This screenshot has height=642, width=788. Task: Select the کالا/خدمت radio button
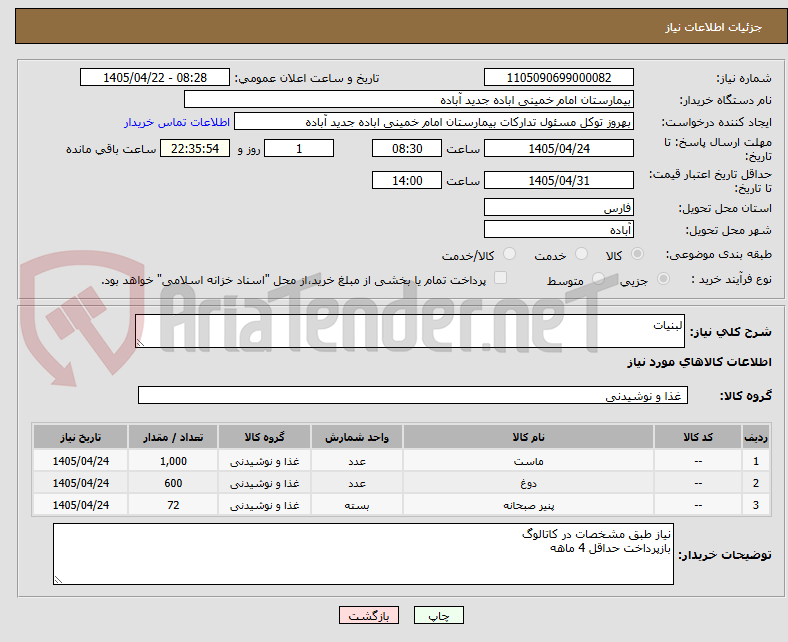pos(510,254)
